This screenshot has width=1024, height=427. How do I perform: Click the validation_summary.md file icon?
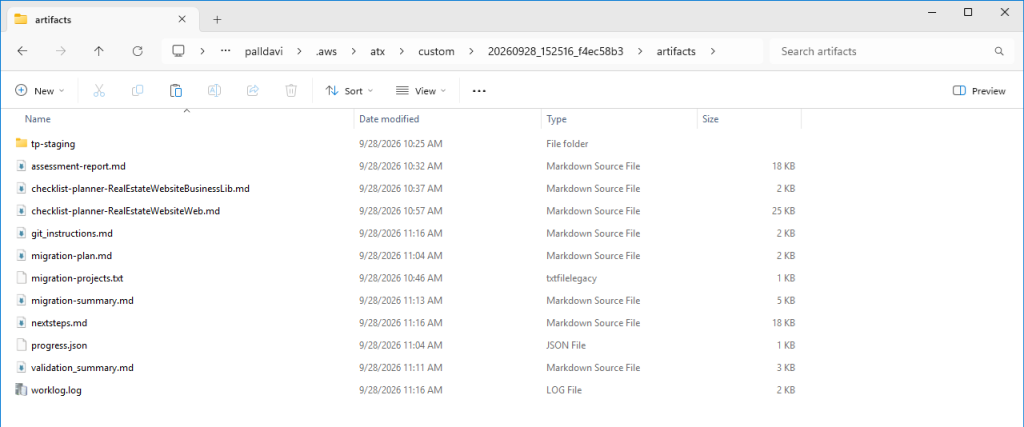pyautogui.click(x=21, y=368)
